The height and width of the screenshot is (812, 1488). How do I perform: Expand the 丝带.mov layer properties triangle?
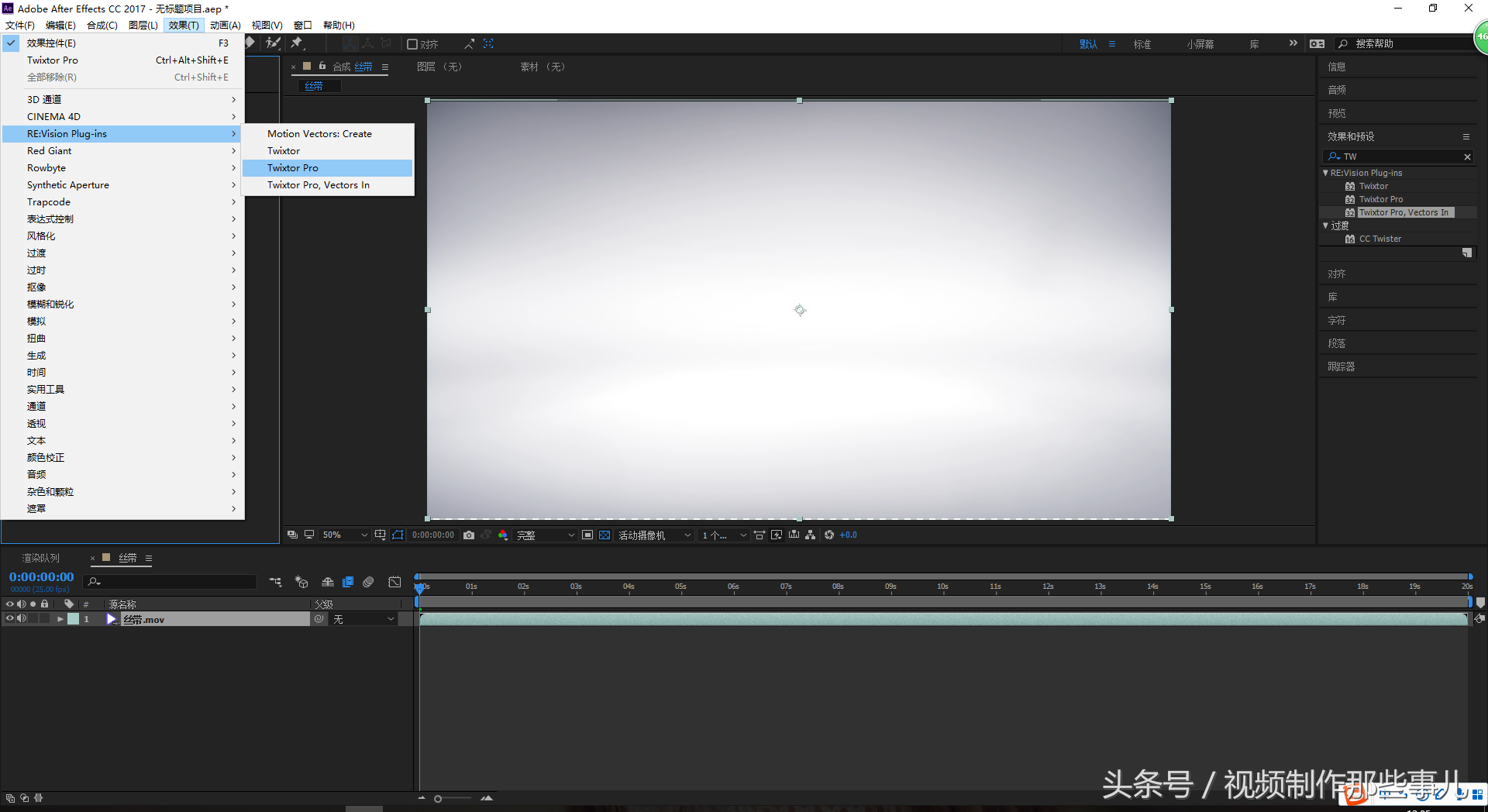[x=60, y=619]
